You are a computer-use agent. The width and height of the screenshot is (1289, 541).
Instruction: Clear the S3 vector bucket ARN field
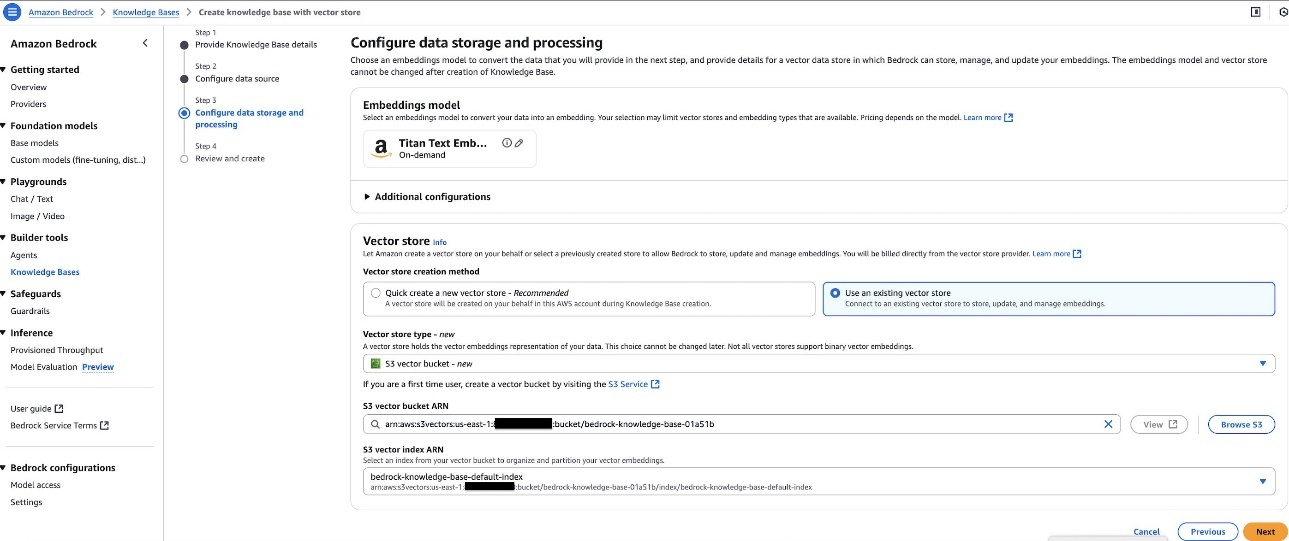point(1108,424)
